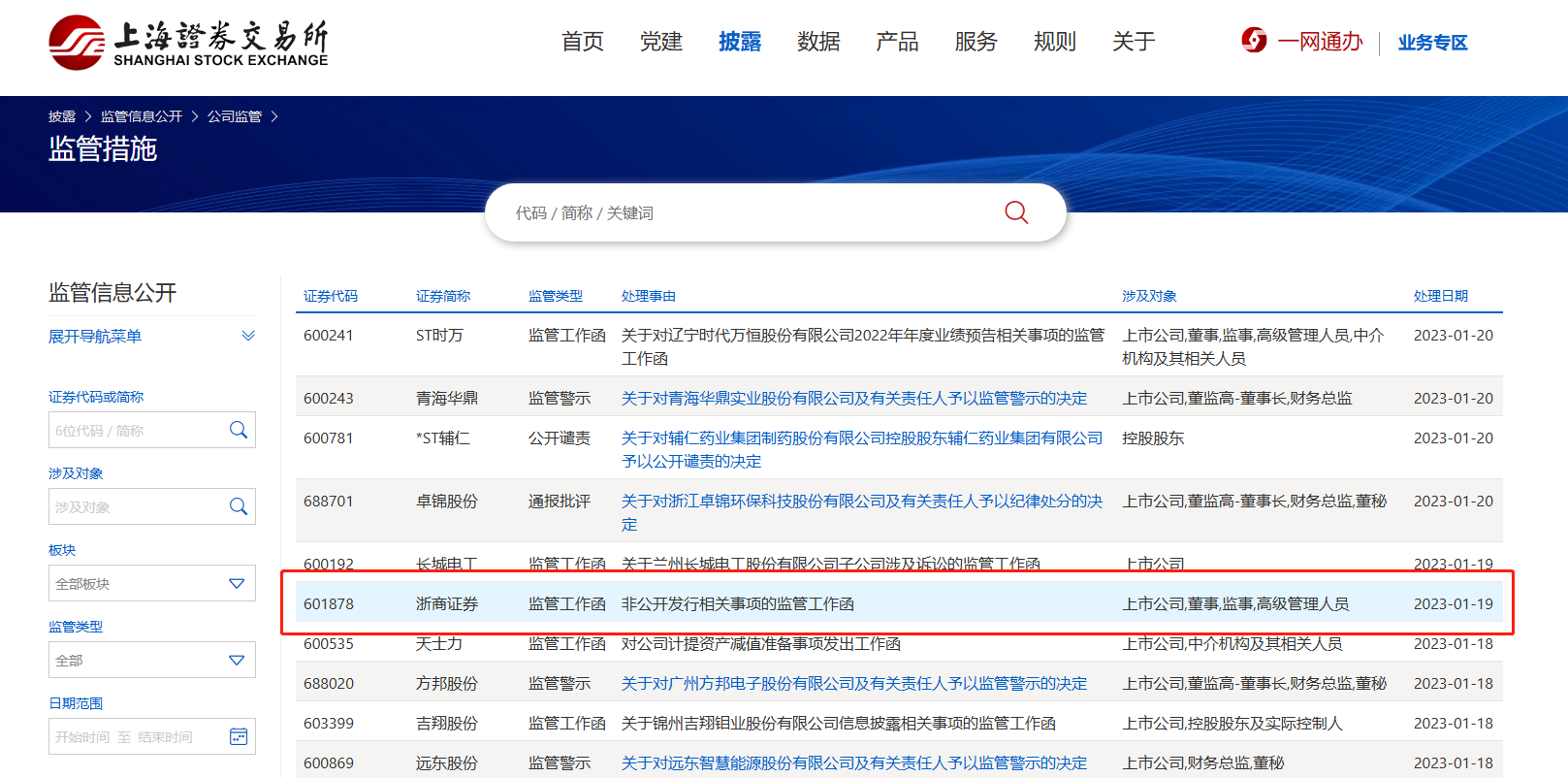Open 远东智慧能源 监管警示 decision link
The image size is (1568, 778).
(854, 762)
